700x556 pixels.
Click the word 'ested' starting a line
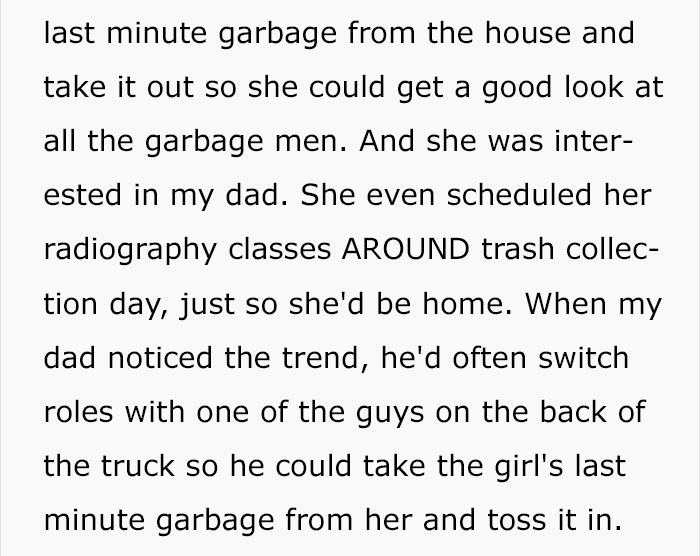83,196
